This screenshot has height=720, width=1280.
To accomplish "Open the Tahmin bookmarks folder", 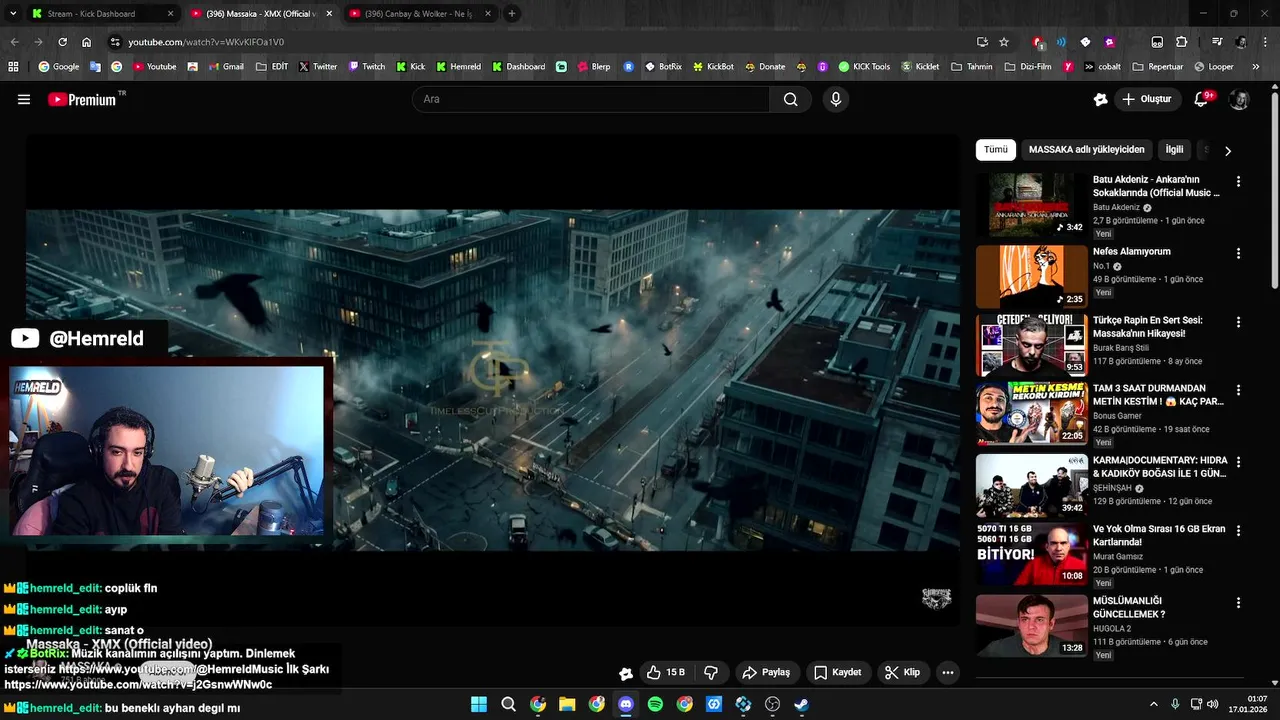I will point(972,67).
